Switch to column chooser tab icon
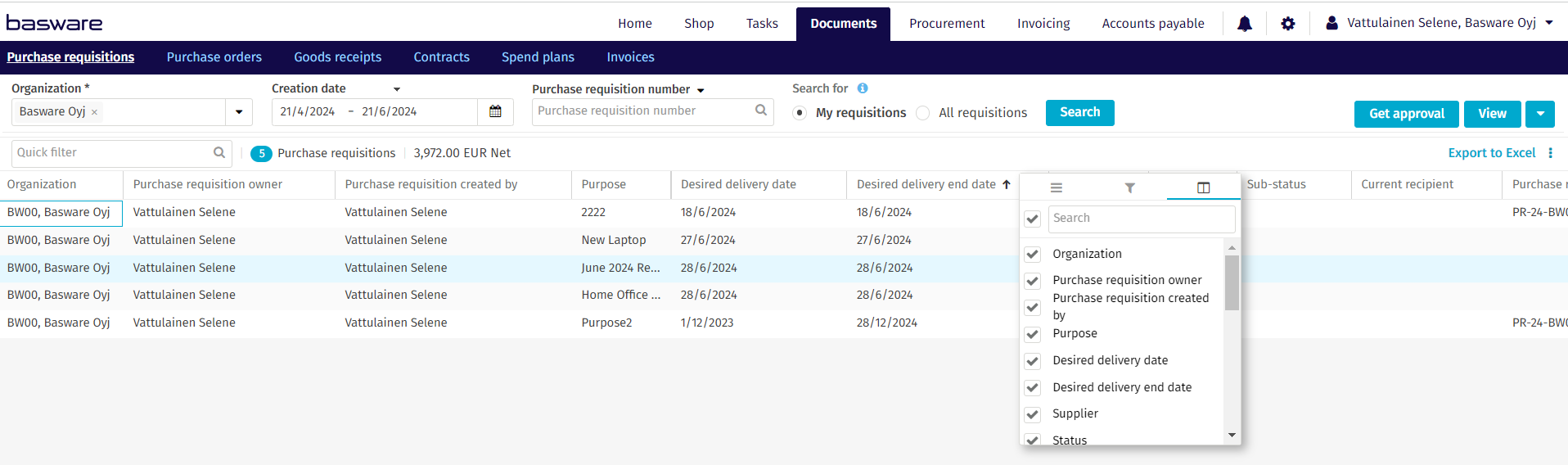This screenshot has height=465, width=1568. pyautogui.click(x=1203, y=187)
